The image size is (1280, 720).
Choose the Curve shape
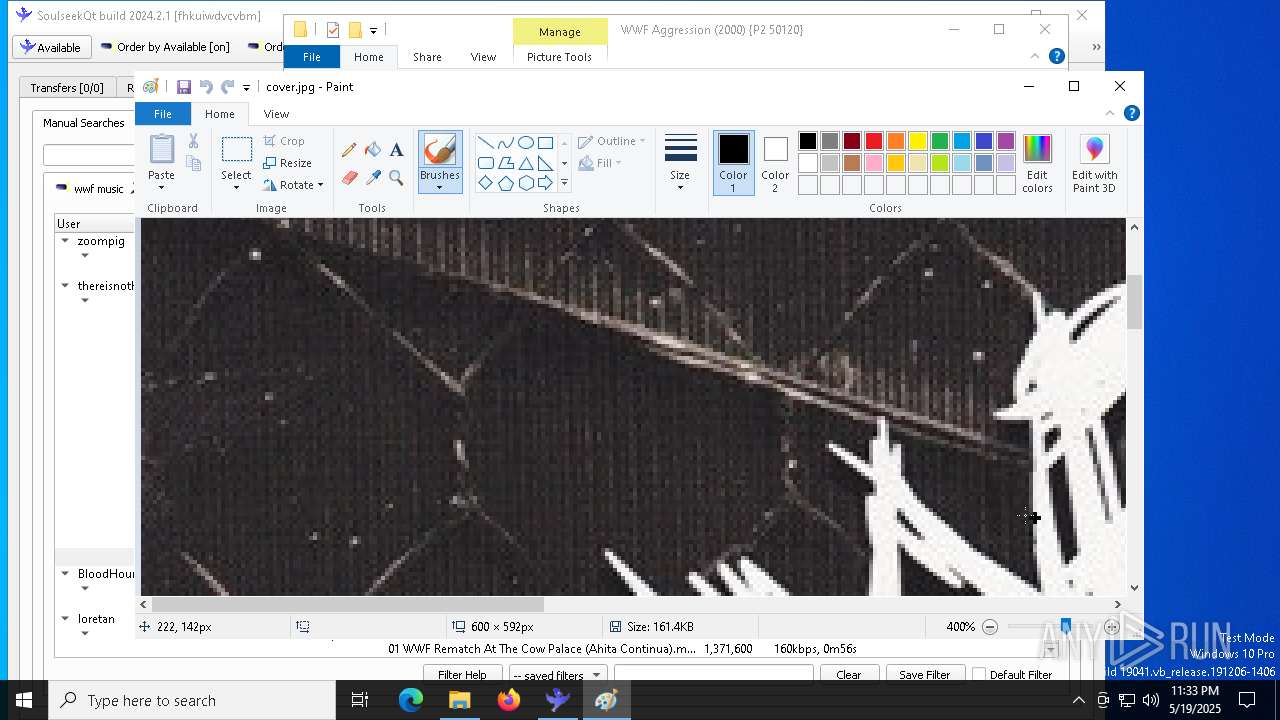pyautogui.click(x=505, y=142)
